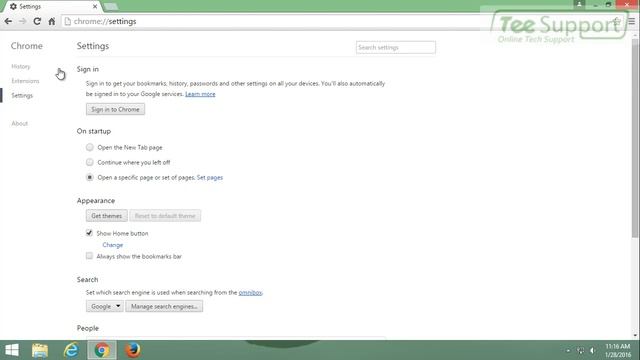This screenshot has width=640, height=360.
Task: Click the volume speaker tray icon
Action: pos(593,351)
